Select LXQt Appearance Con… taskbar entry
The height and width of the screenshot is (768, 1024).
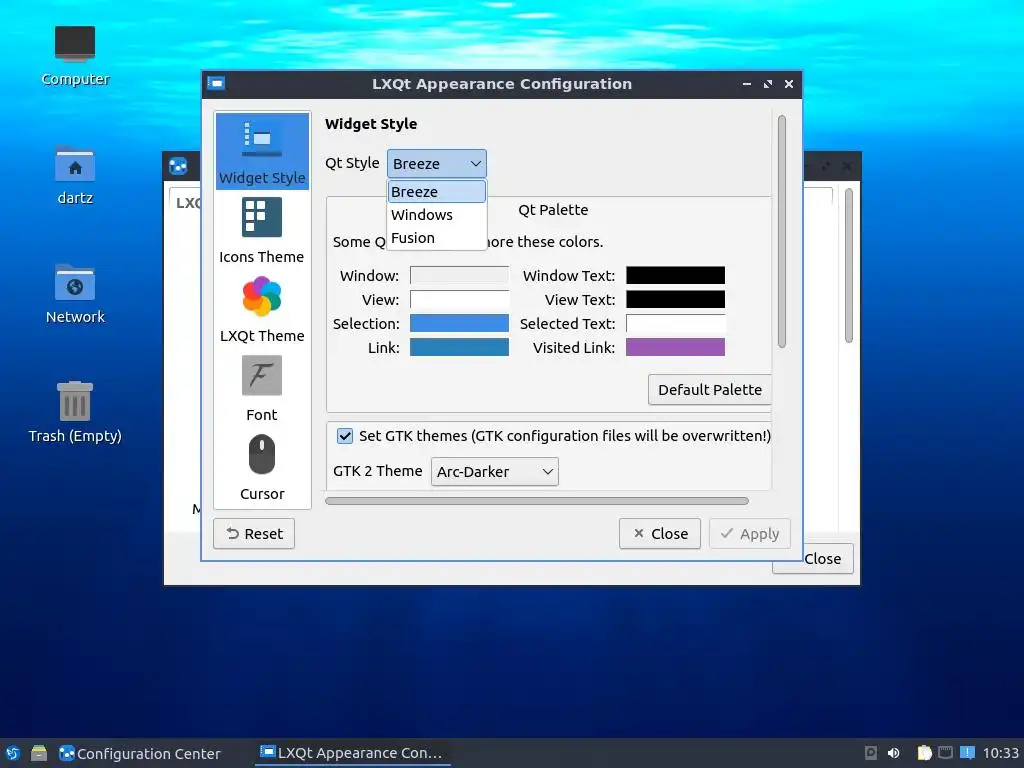pos(353,752)
